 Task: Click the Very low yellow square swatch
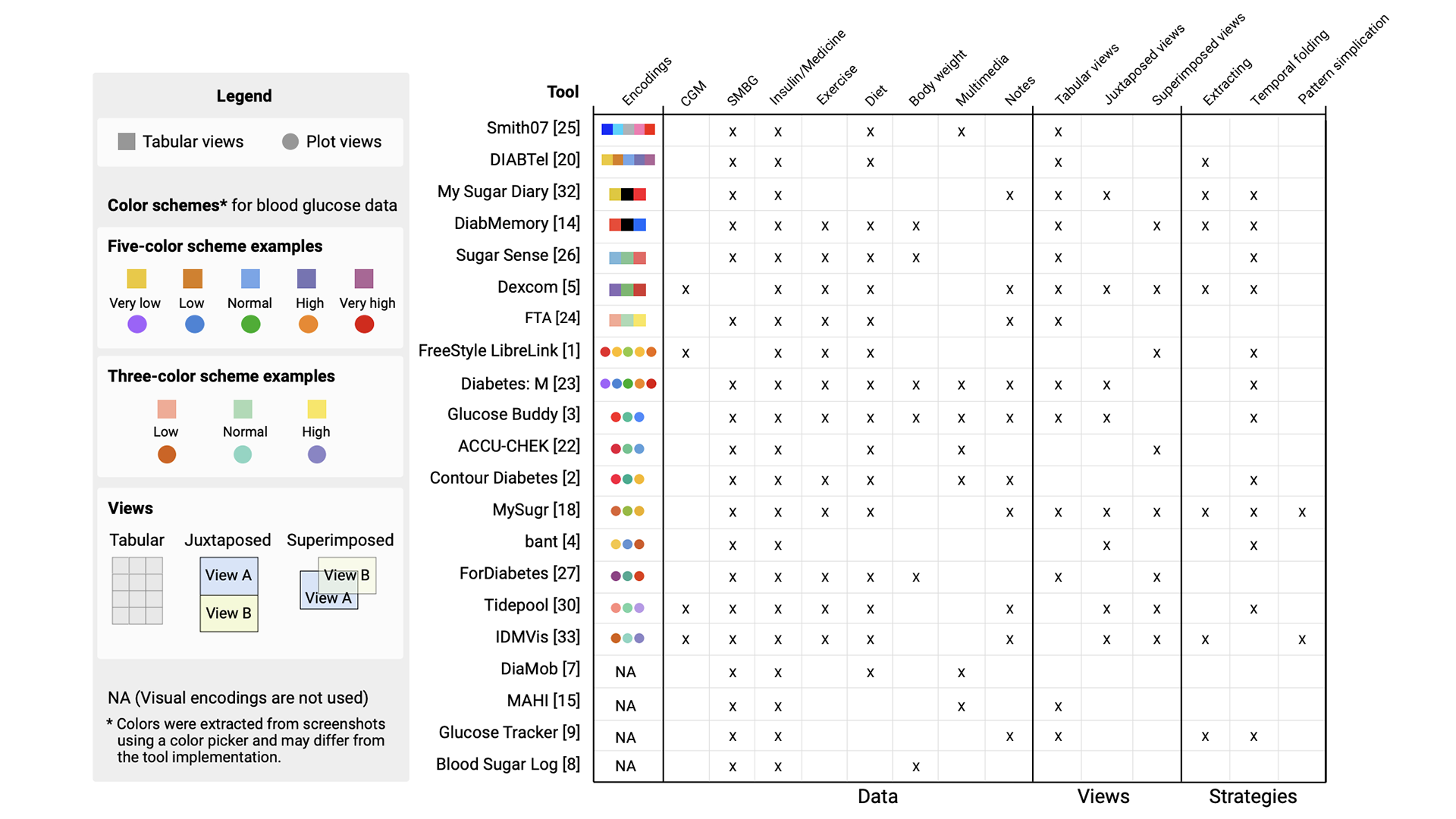click(136, 279)
